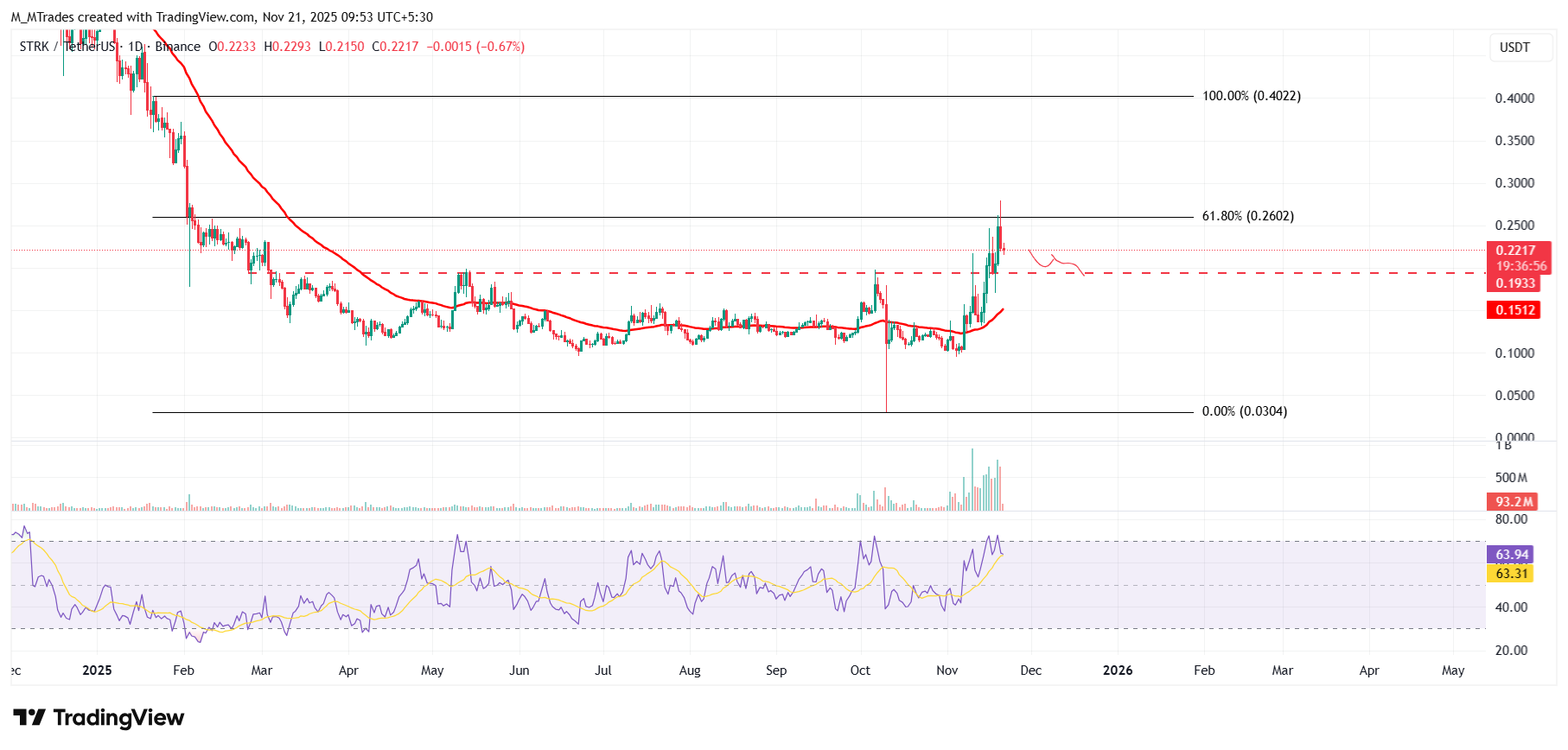1568x750 pixels.
Task: Click the 2026 marker on time axis
Action: 1118,671
